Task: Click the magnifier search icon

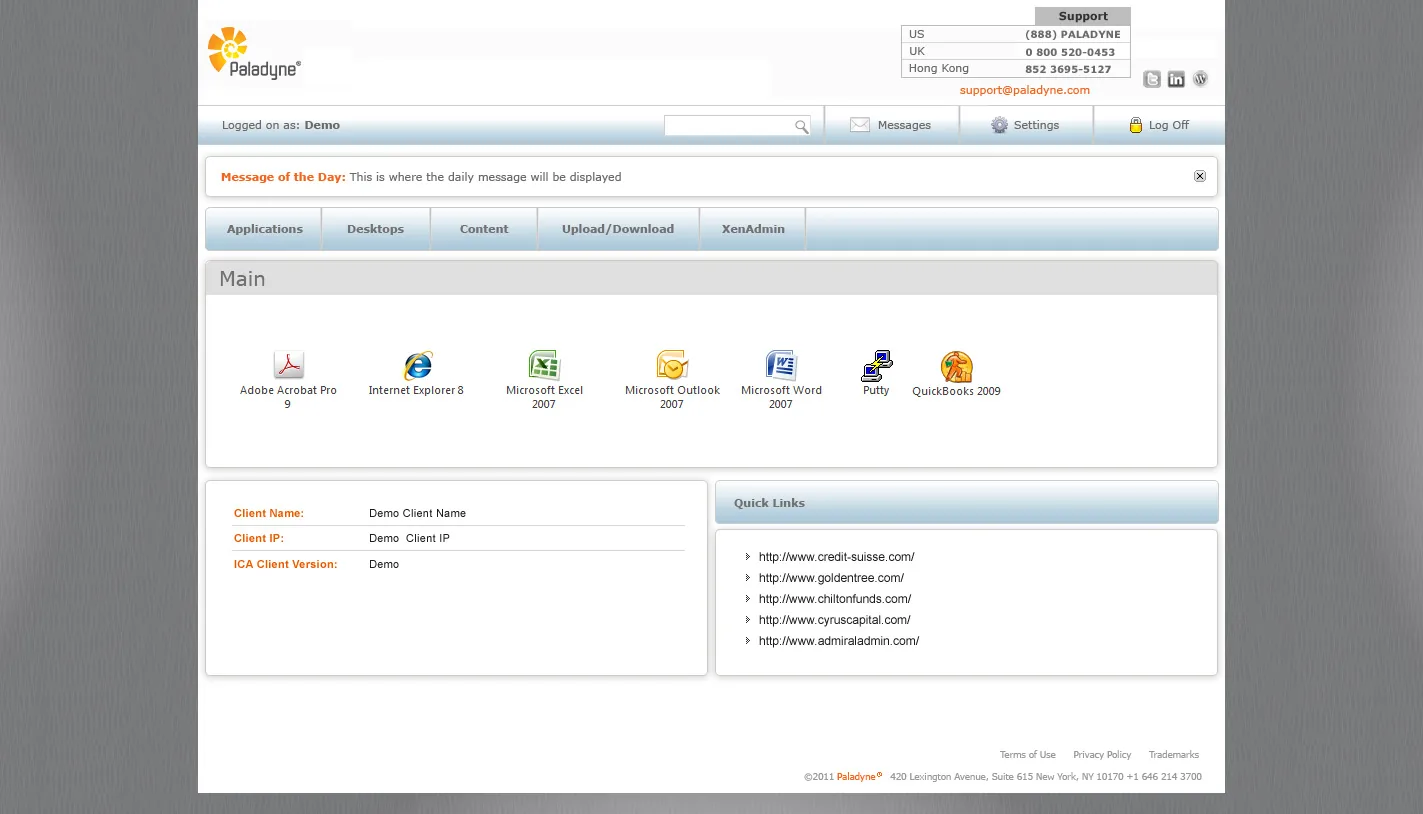Action: pos(801,126)
